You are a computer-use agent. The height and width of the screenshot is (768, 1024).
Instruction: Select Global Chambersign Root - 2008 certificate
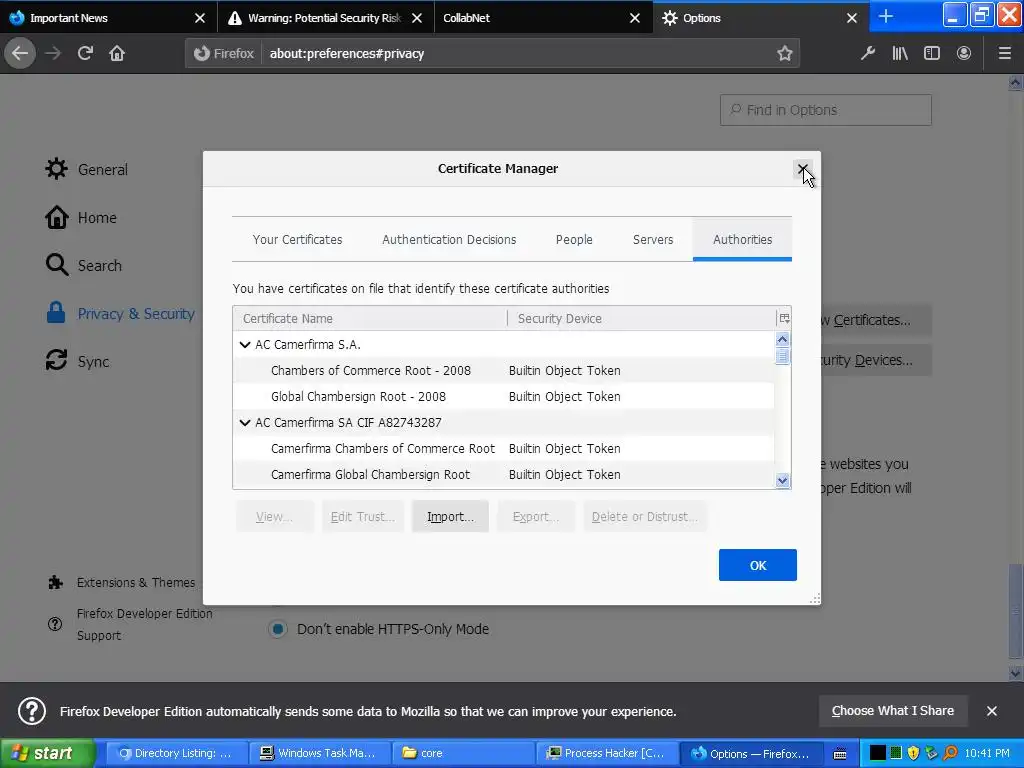click(504, 396)
